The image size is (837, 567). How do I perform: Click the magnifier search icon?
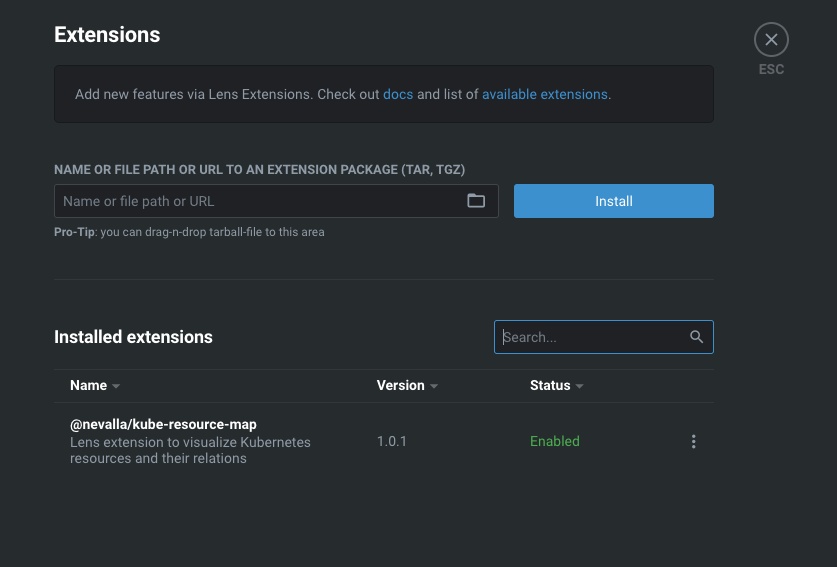696,337
